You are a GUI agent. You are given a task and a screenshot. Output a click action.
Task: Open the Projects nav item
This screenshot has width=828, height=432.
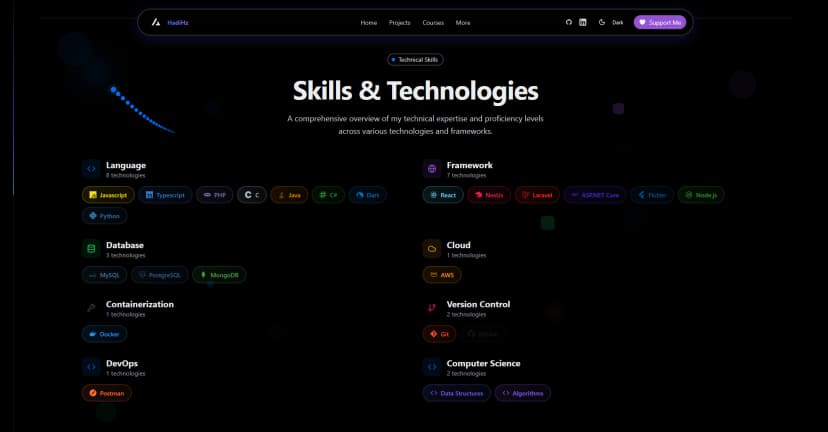coord(399,23)
